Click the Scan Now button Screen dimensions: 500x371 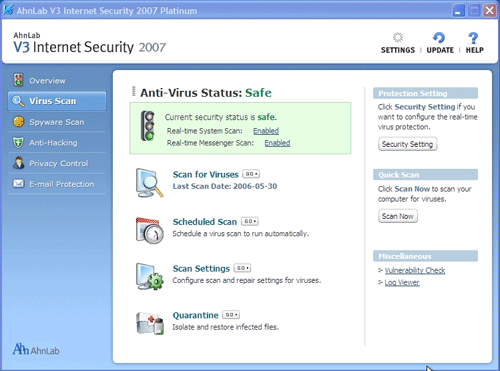[x=398, y=216]
